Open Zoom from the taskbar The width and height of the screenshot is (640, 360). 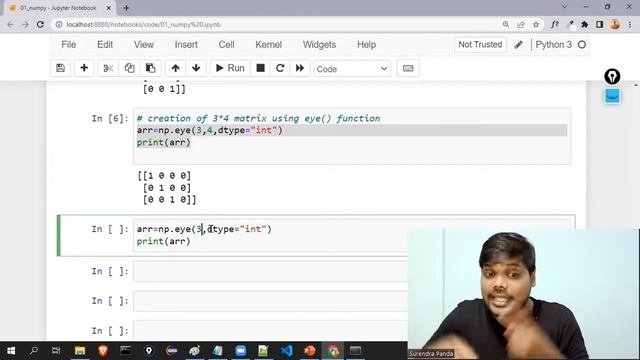coord(241,351)
